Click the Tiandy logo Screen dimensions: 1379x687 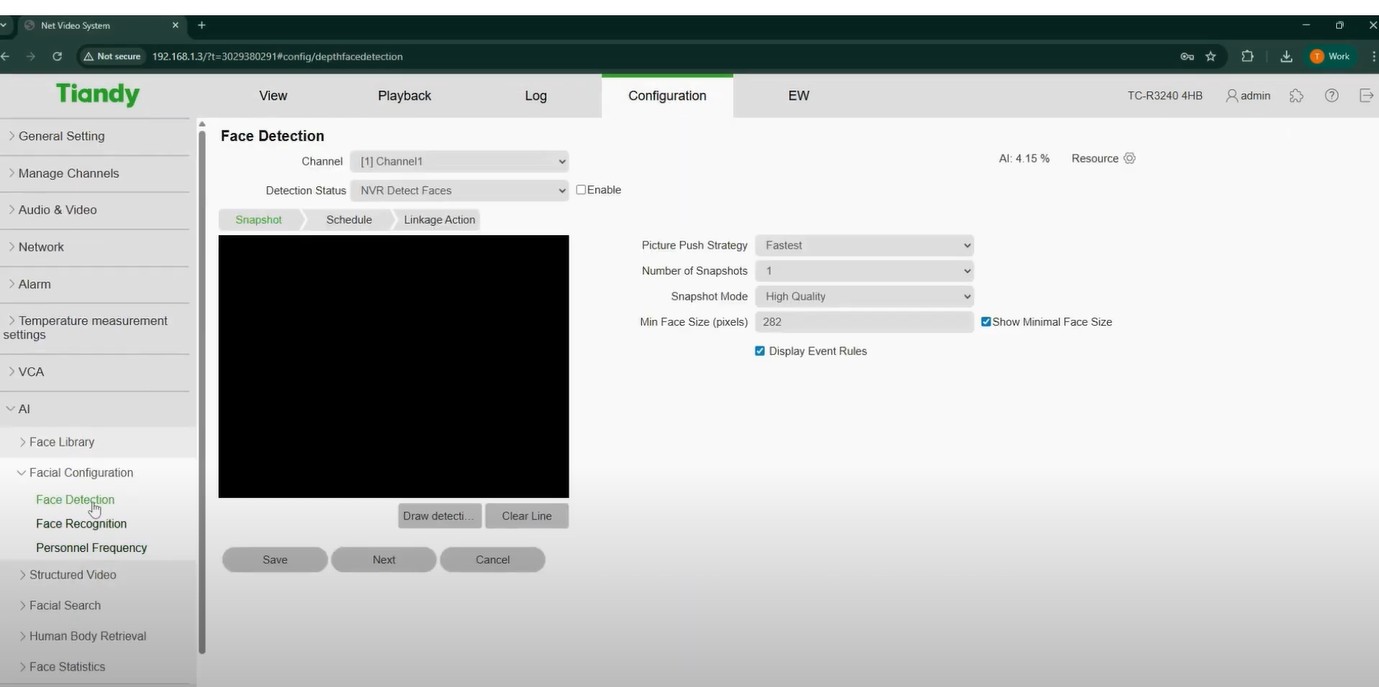98,94
